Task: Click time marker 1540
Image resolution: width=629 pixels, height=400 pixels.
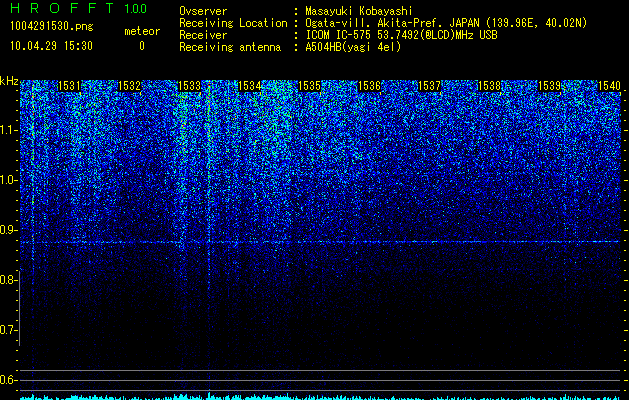Action: click(609, 86)
